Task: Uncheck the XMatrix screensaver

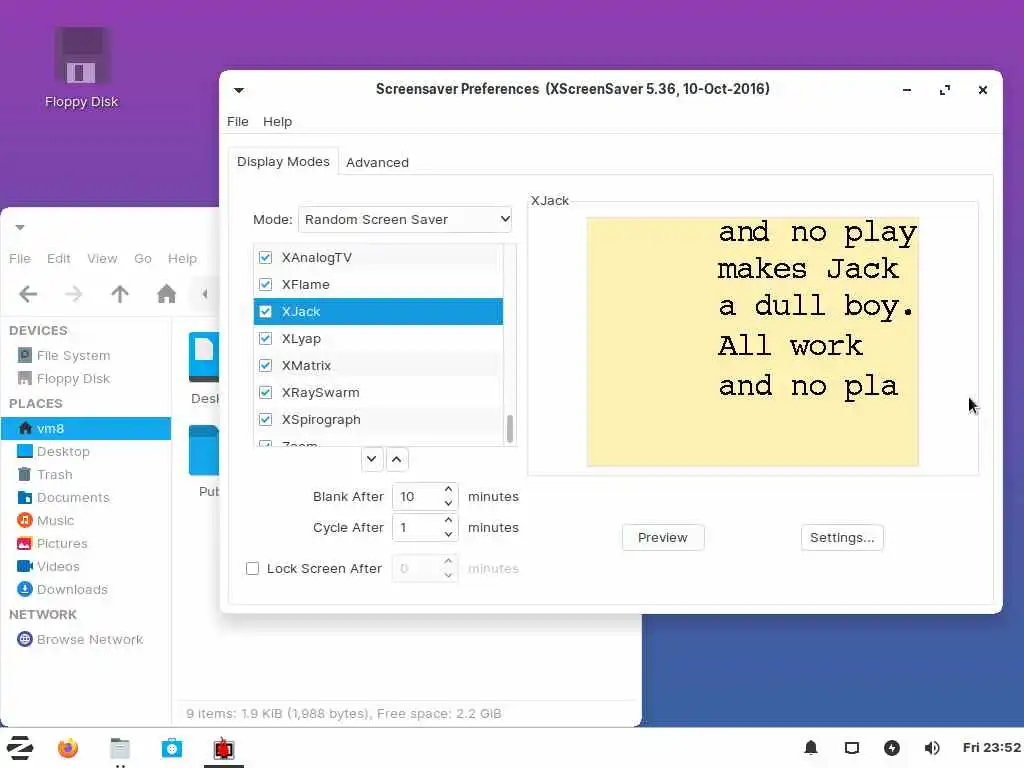Action: 265,365
